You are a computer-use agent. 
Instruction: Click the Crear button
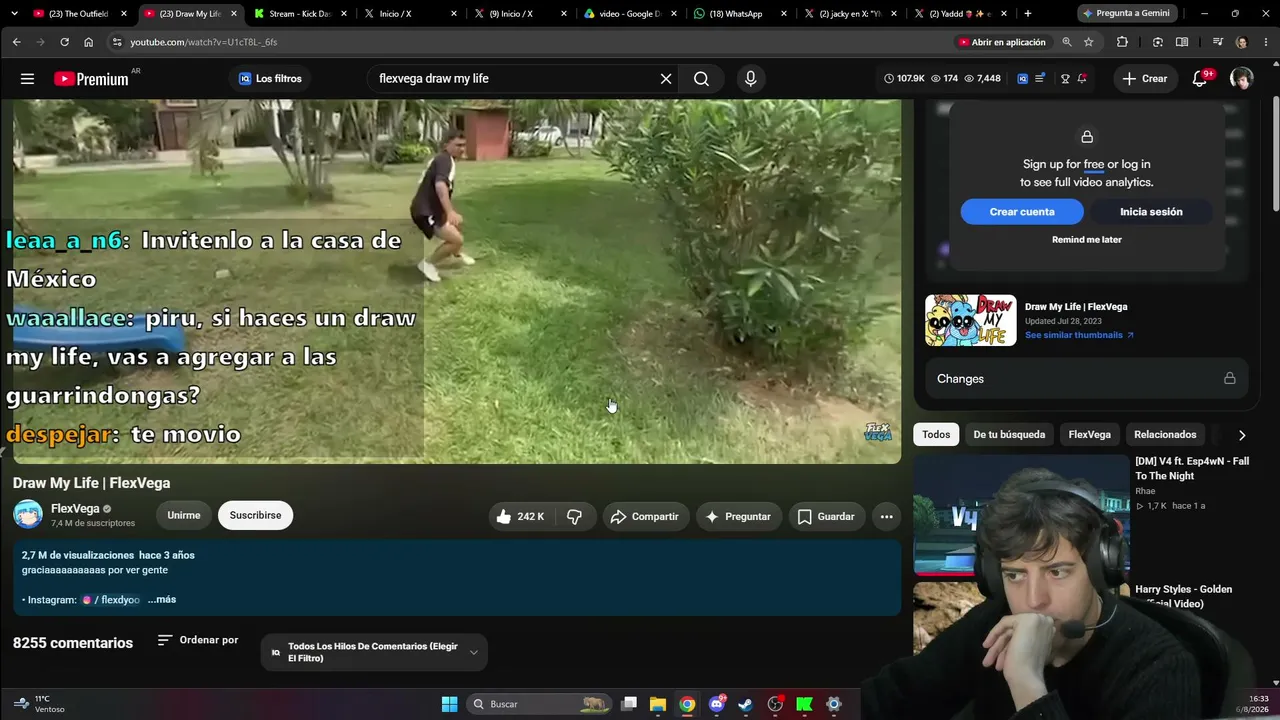[1145, 79]
